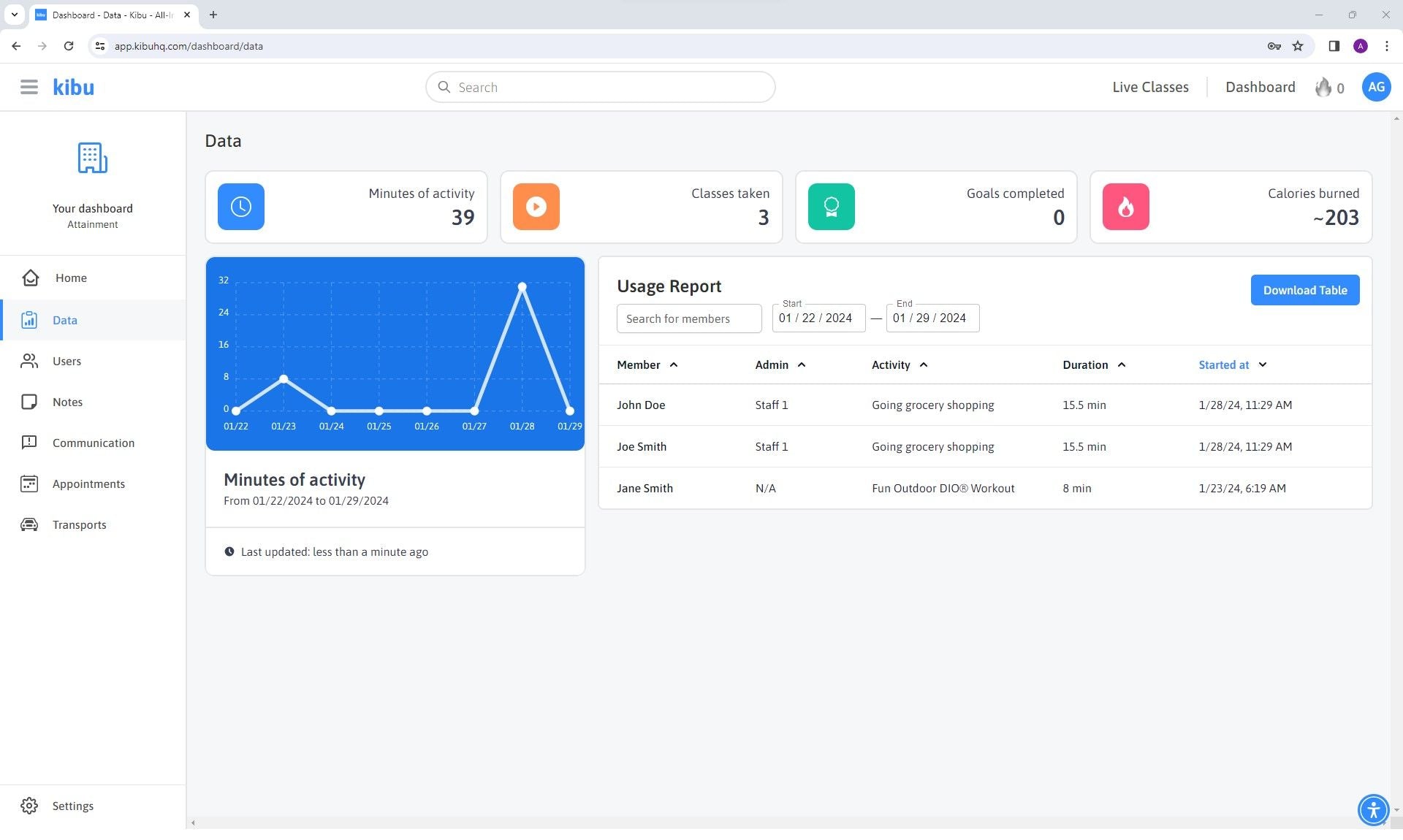Open the hamburger menu icon
Image resolution: width=1403 pixels, height=840 pixels.
tap(28, 87)
